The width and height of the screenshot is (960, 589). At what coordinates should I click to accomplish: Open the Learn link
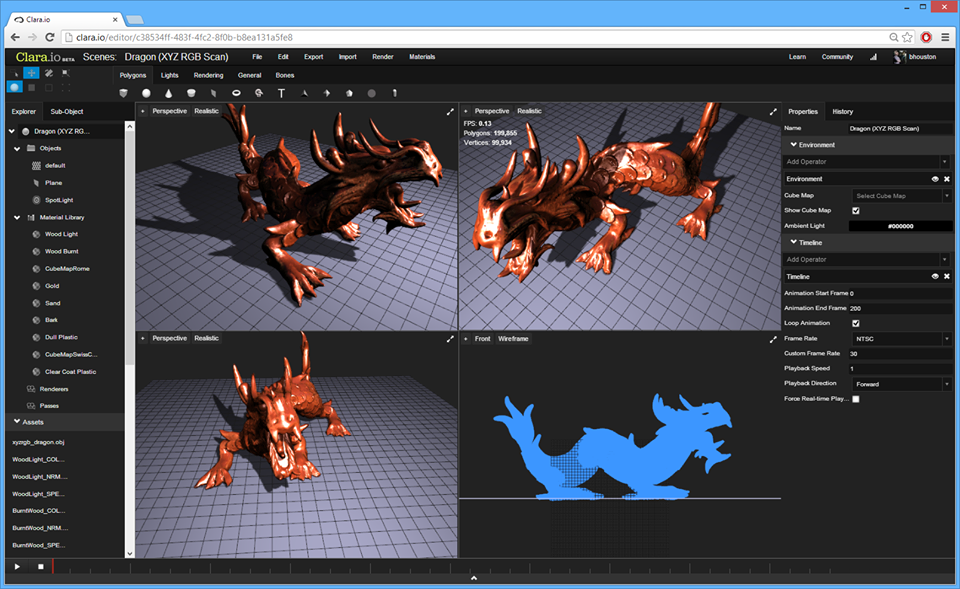tap(797, 57)
